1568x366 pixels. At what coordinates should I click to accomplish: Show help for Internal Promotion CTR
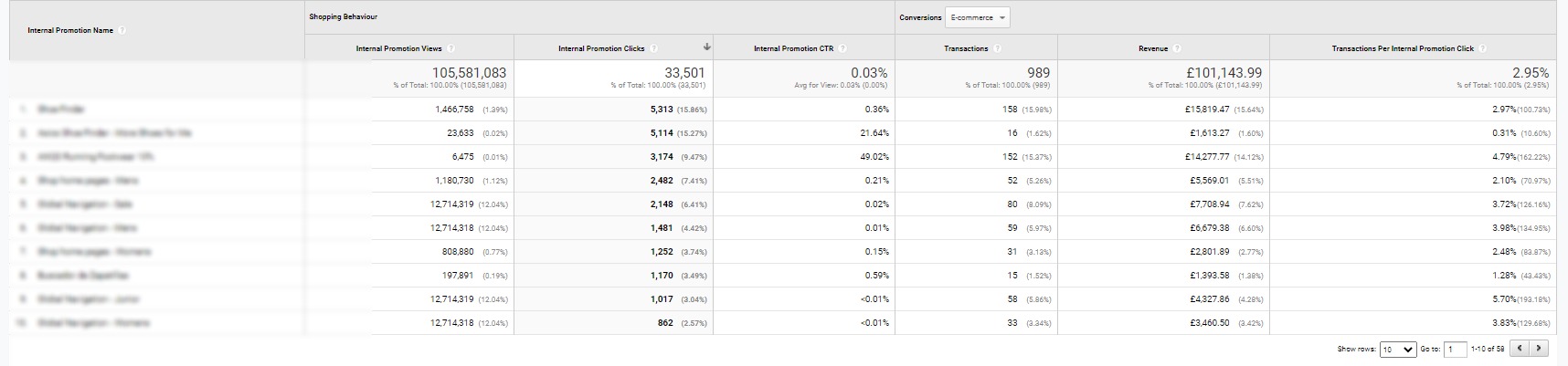tap(842, 48)
